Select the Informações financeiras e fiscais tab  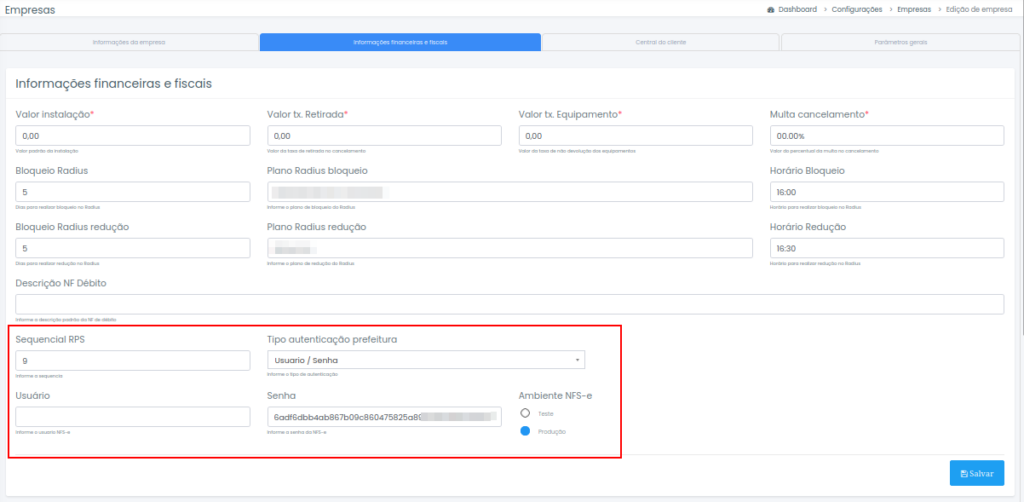tap(400, 42)
